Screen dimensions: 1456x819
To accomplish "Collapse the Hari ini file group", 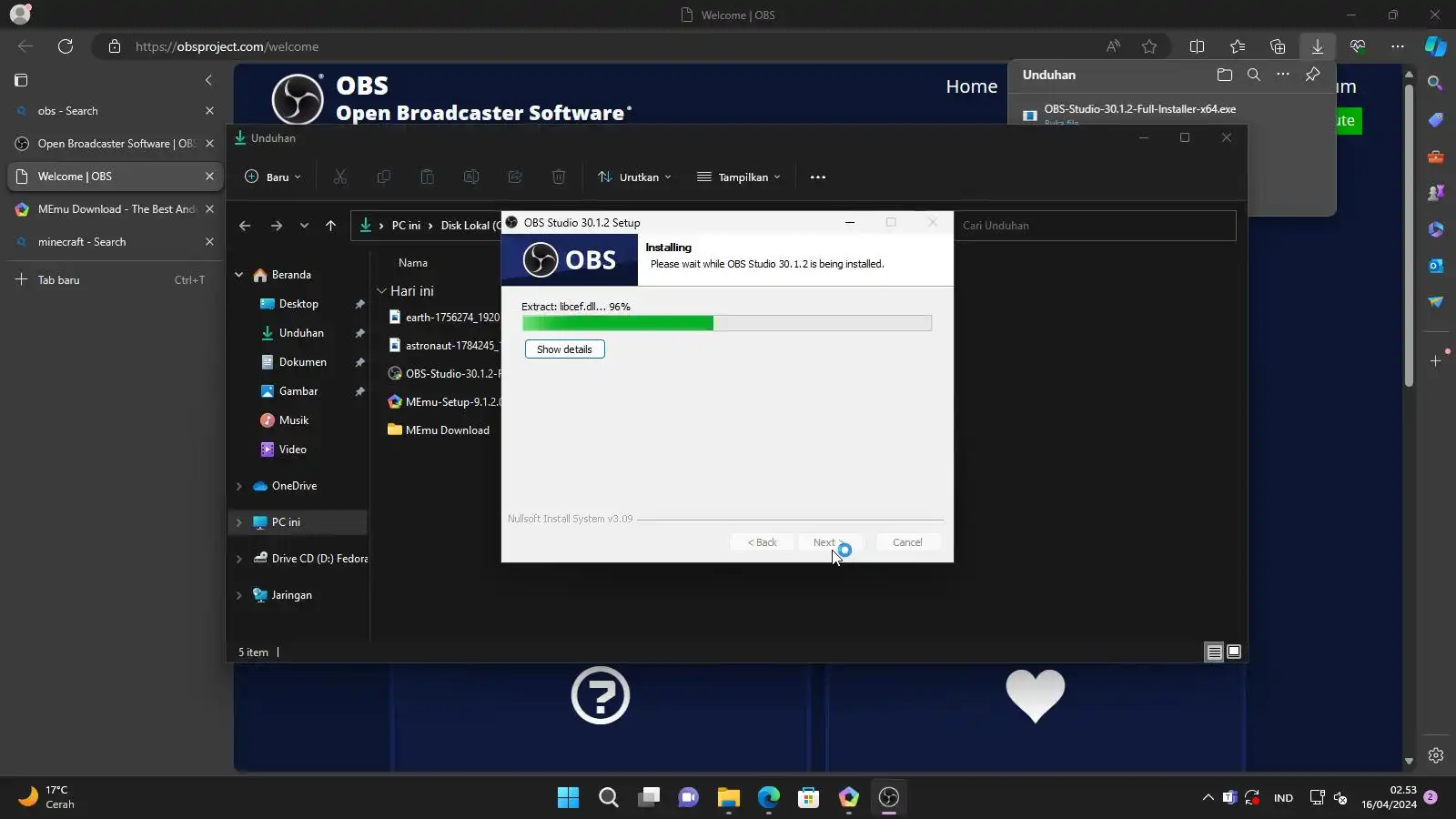I will coord(383,291).
